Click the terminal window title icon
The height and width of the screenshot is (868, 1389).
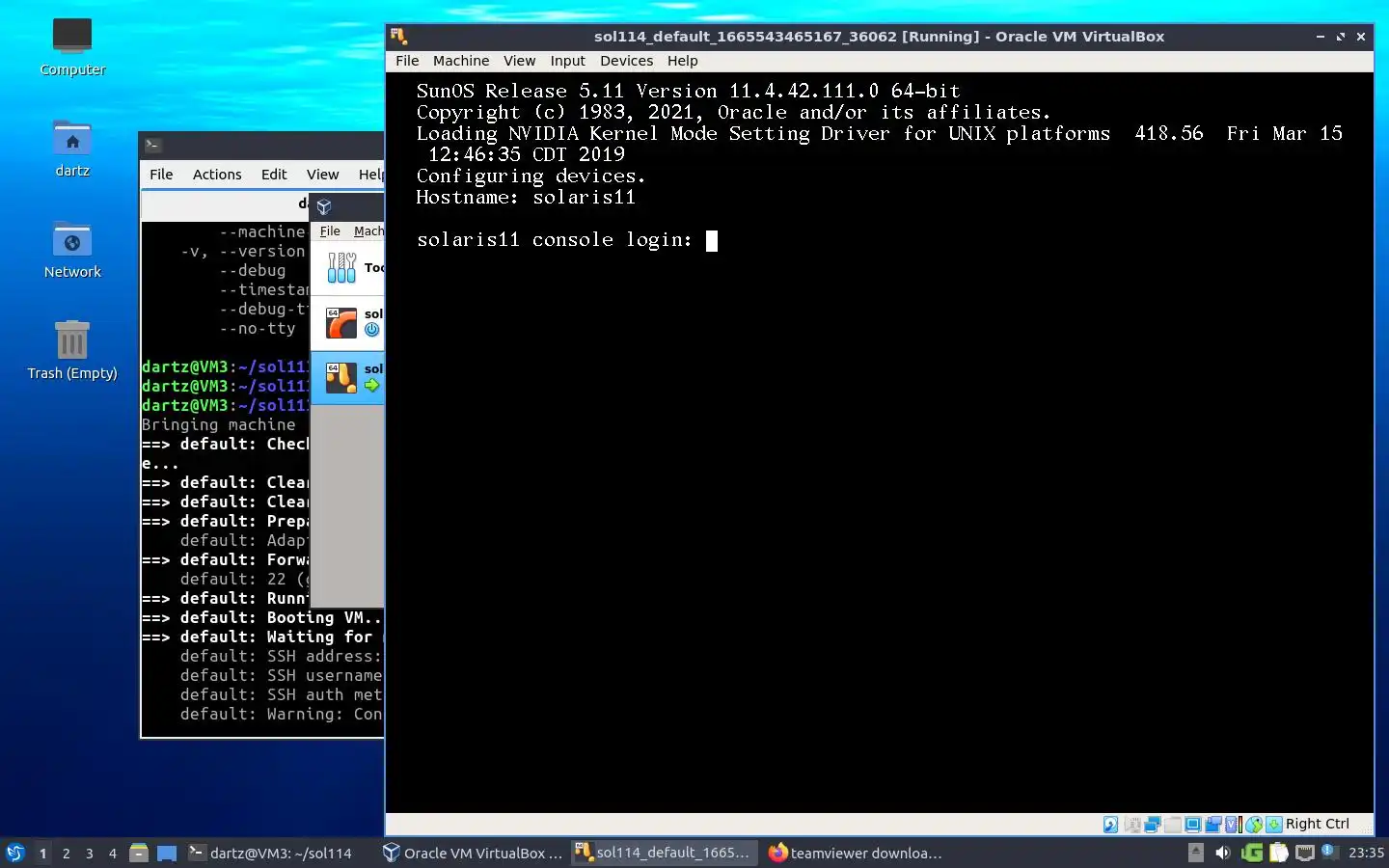pyautogui.click(x=152, y=145)
